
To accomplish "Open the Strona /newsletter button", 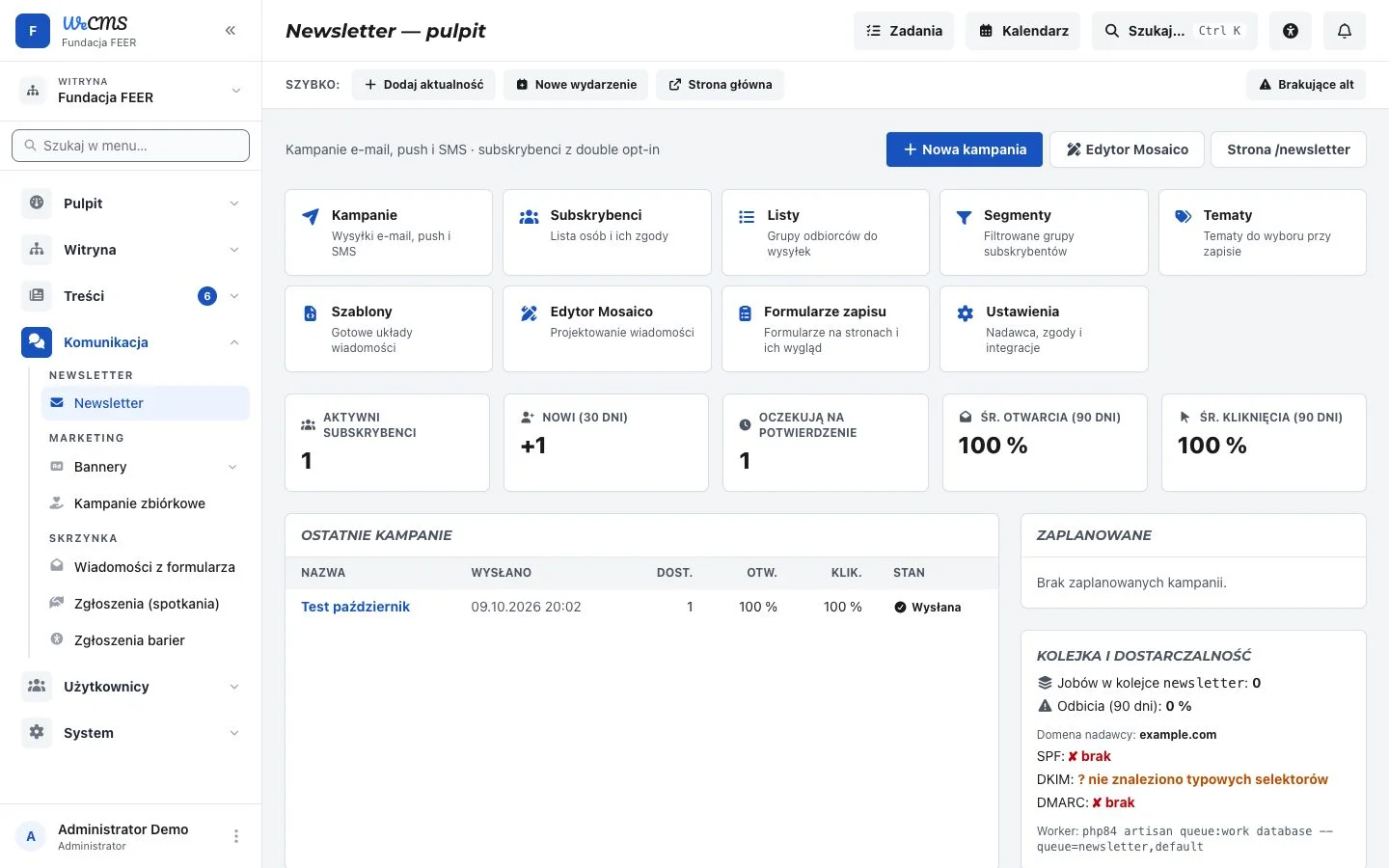I will (1289, 149).
